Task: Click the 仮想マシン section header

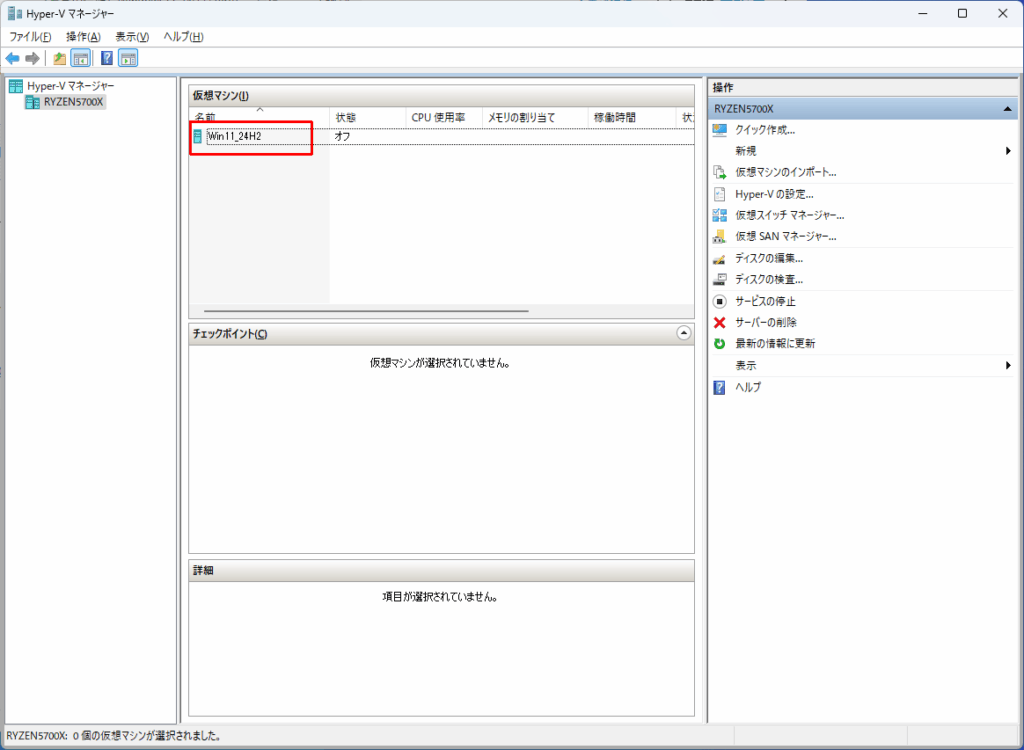Action: (441, 95)
